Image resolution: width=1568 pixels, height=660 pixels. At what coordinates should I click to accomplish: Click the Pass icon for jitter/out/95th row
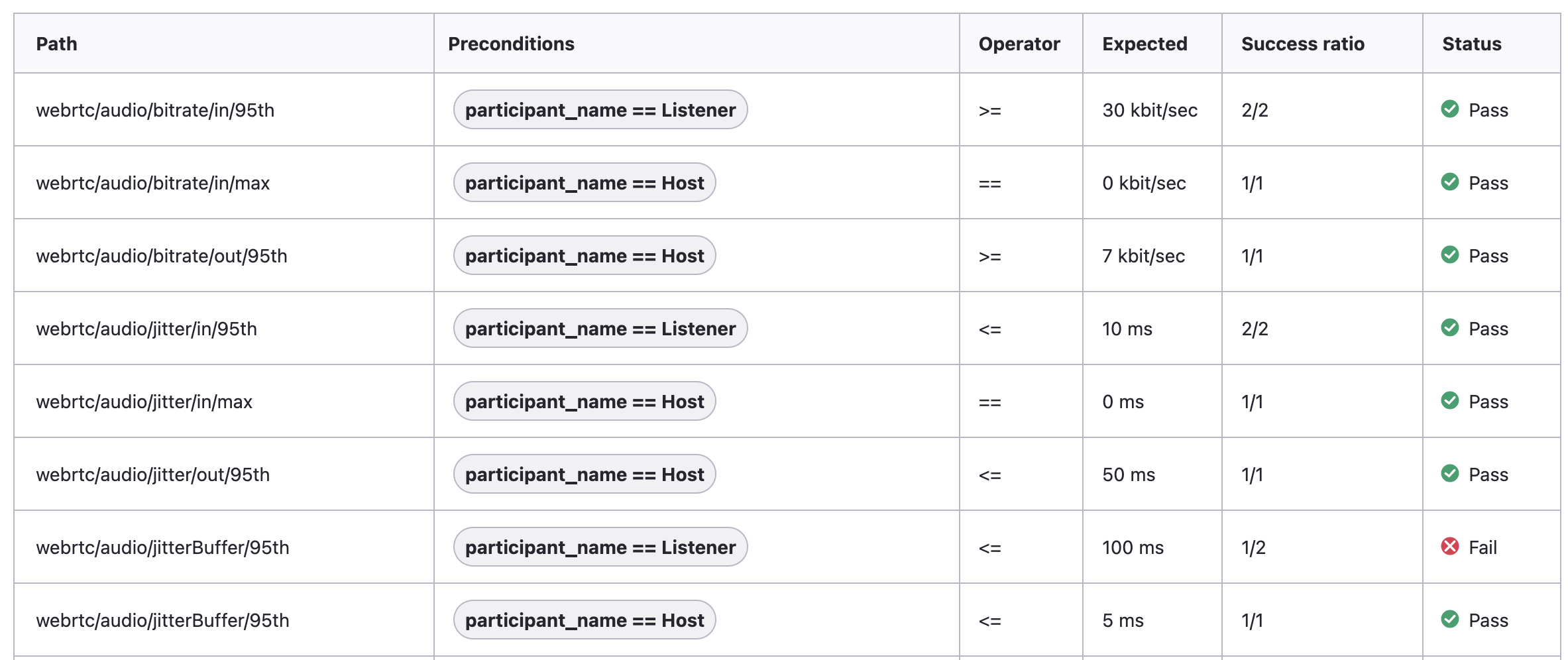(x=1450, y=474)
